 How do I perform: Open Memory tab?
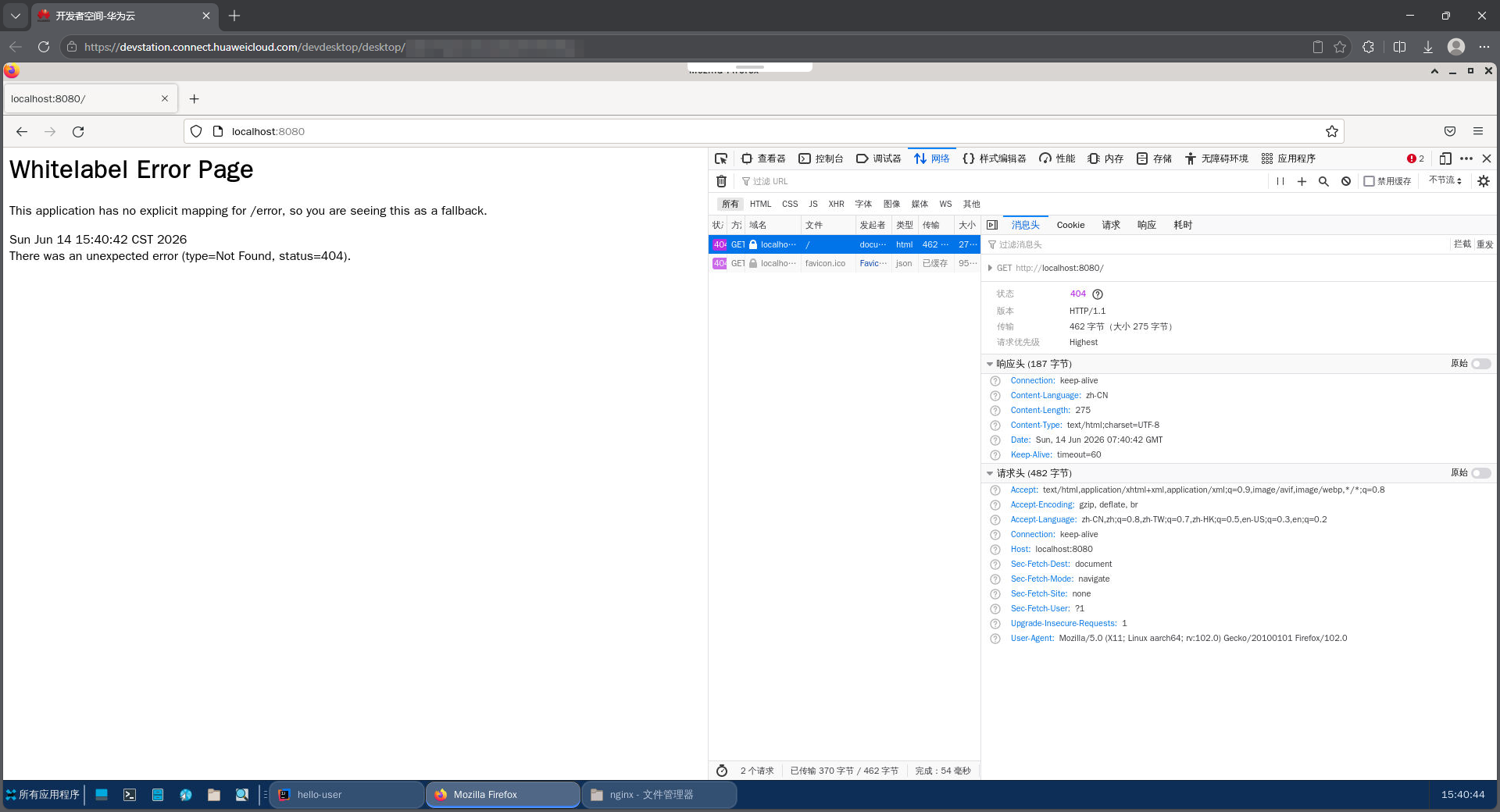tap(1105, 158)
